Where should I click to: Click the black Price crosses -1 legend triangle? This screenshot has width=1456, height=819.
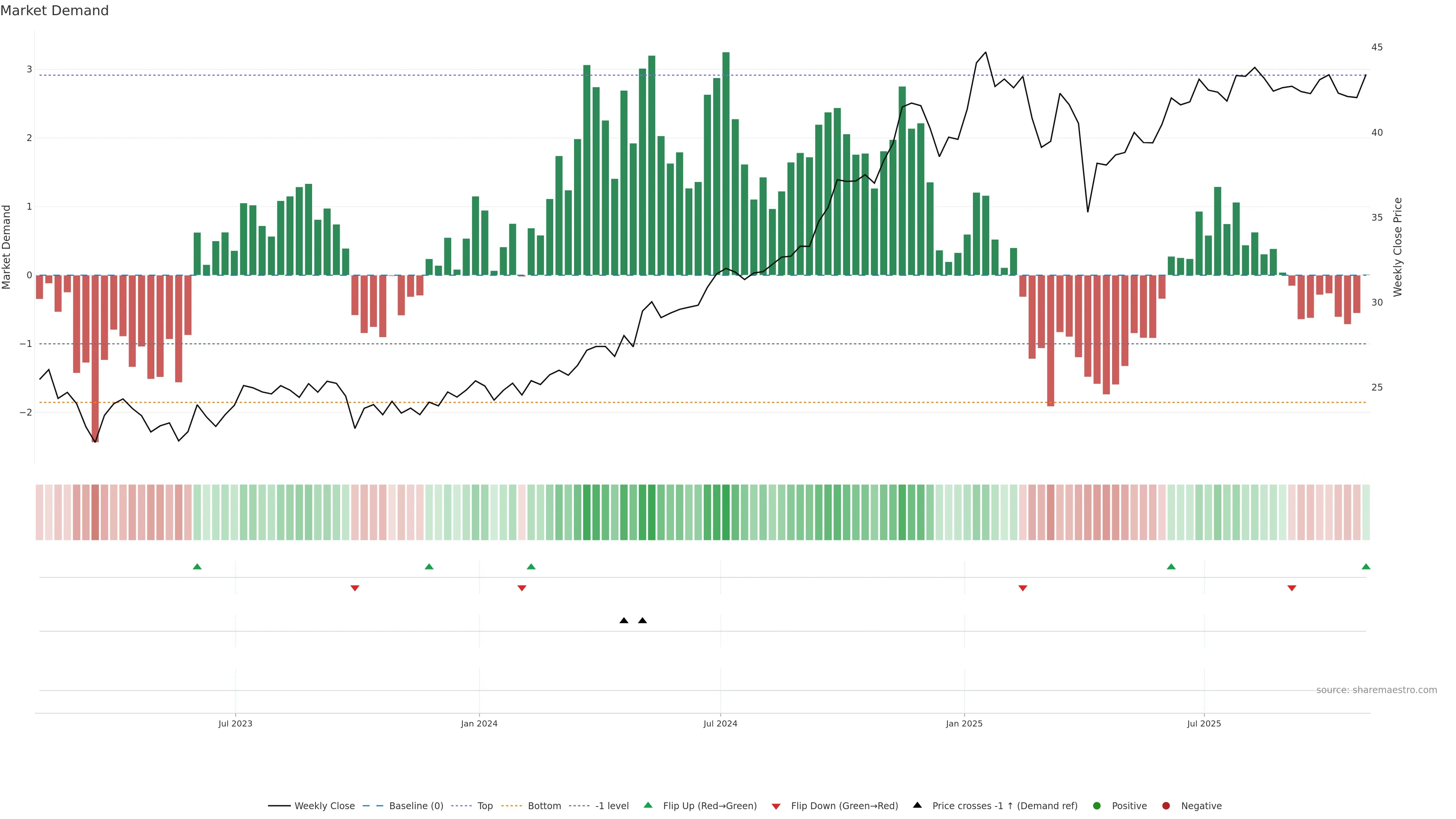pos(917,805)
